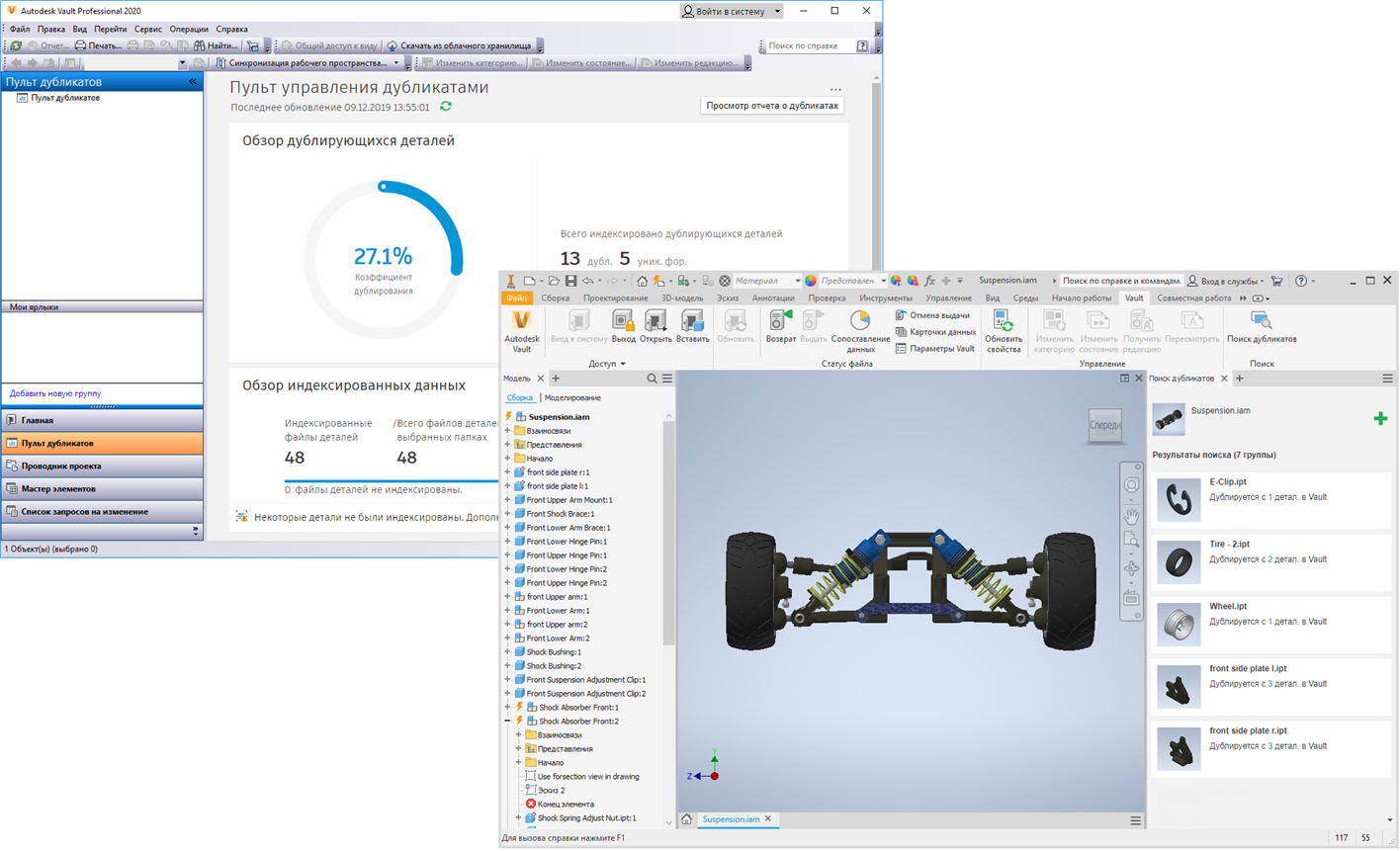Select the Tire - 2.ipt duplicate result thumbnail
Screen dimensions: 1400x851
coord(1179,561)
